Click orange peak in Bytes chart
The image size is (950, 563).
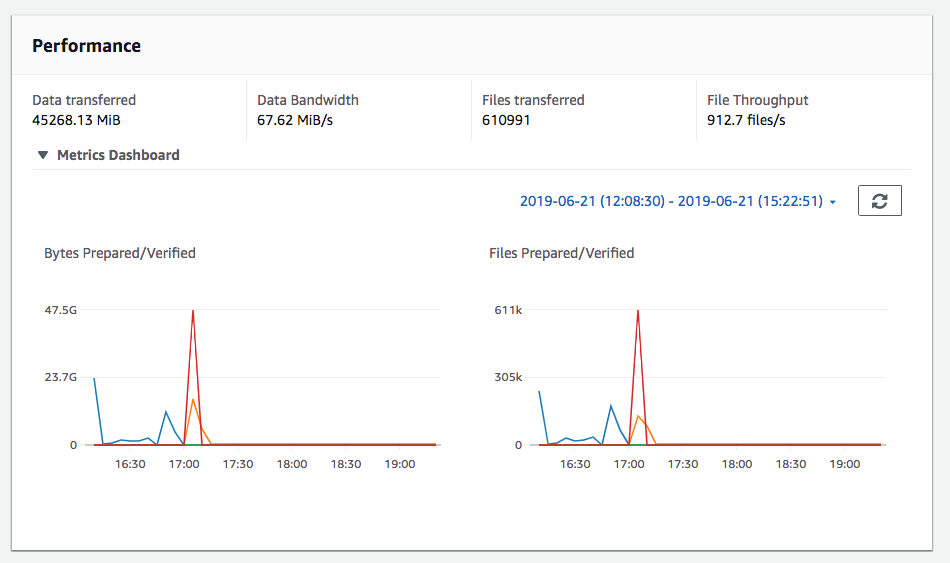click(x=193, y=400)
